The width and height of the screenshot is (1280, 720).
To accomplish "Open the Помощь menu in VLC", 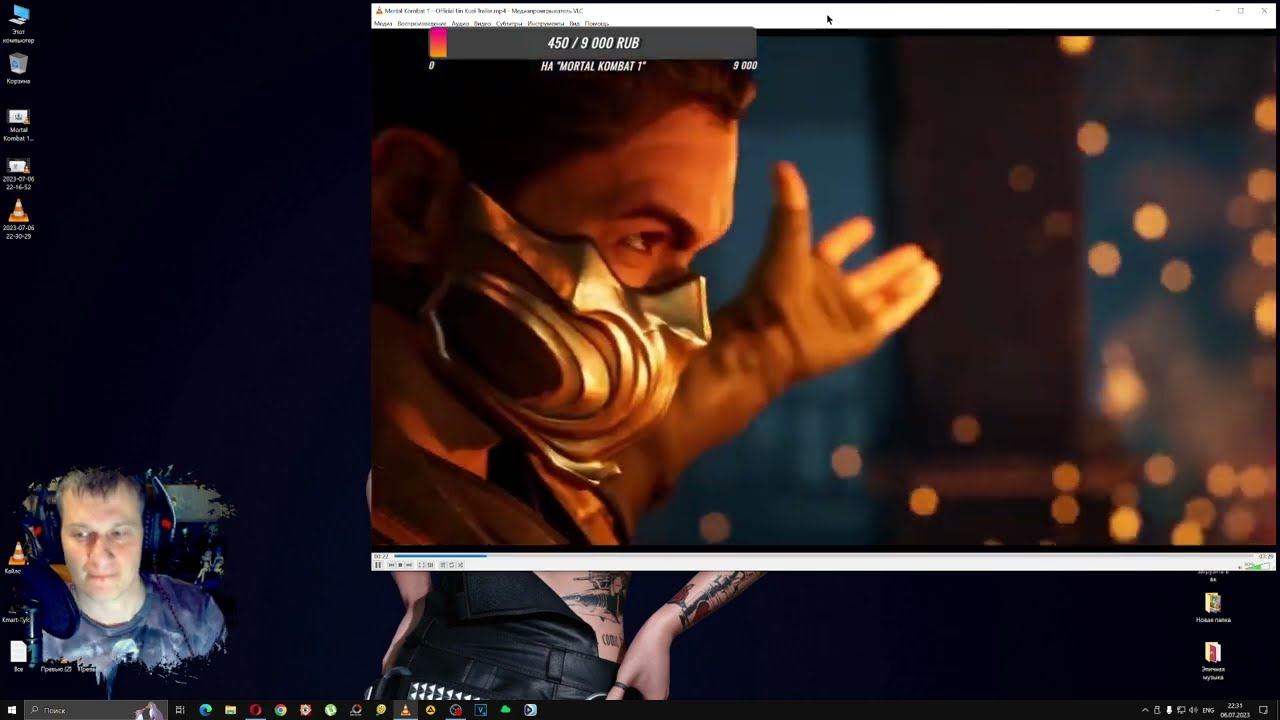I will (597, 23).
